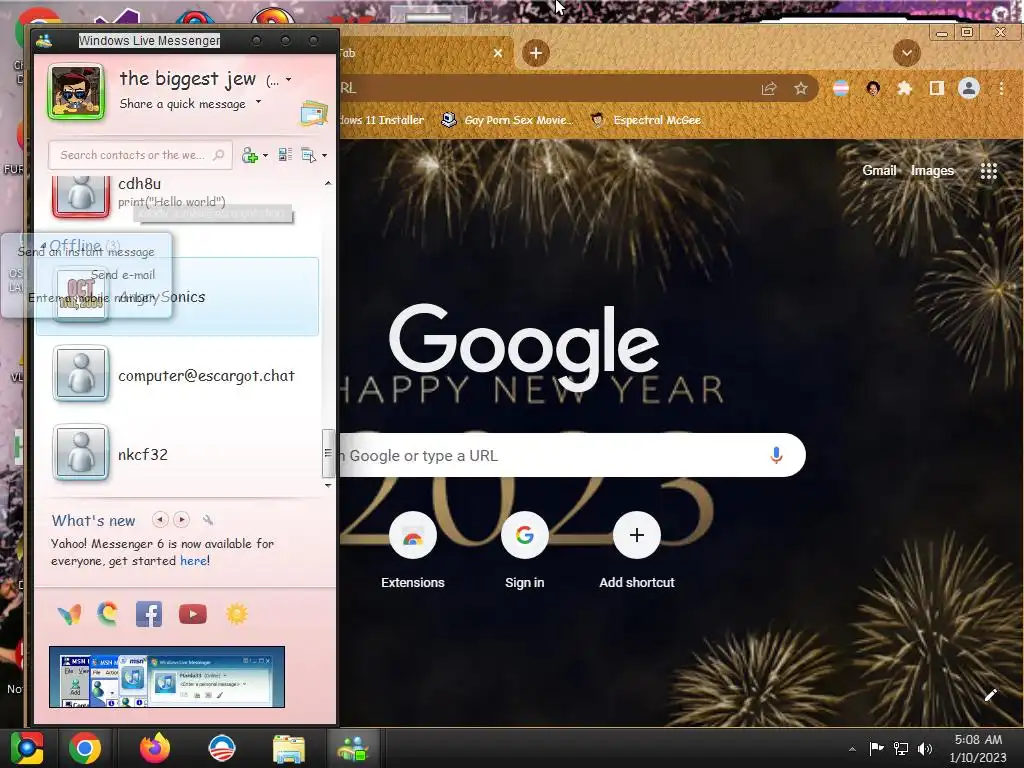This screenshot has width=1024, height=768.
Task: Open the sun weather icon in Messenger
Action: (x=236, y=614)
